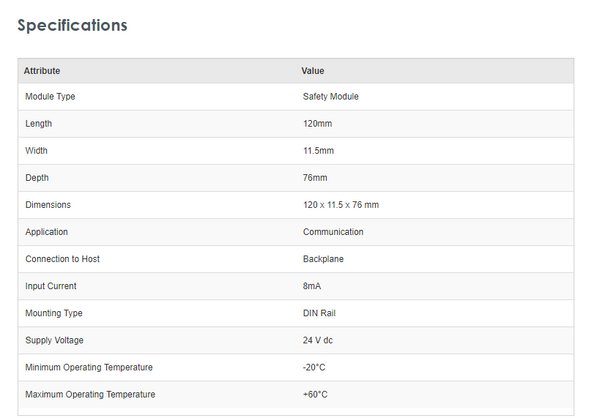Click the Value column header
Screen dimensions: 600x418
pyautogui.click(x=313, y=71)
